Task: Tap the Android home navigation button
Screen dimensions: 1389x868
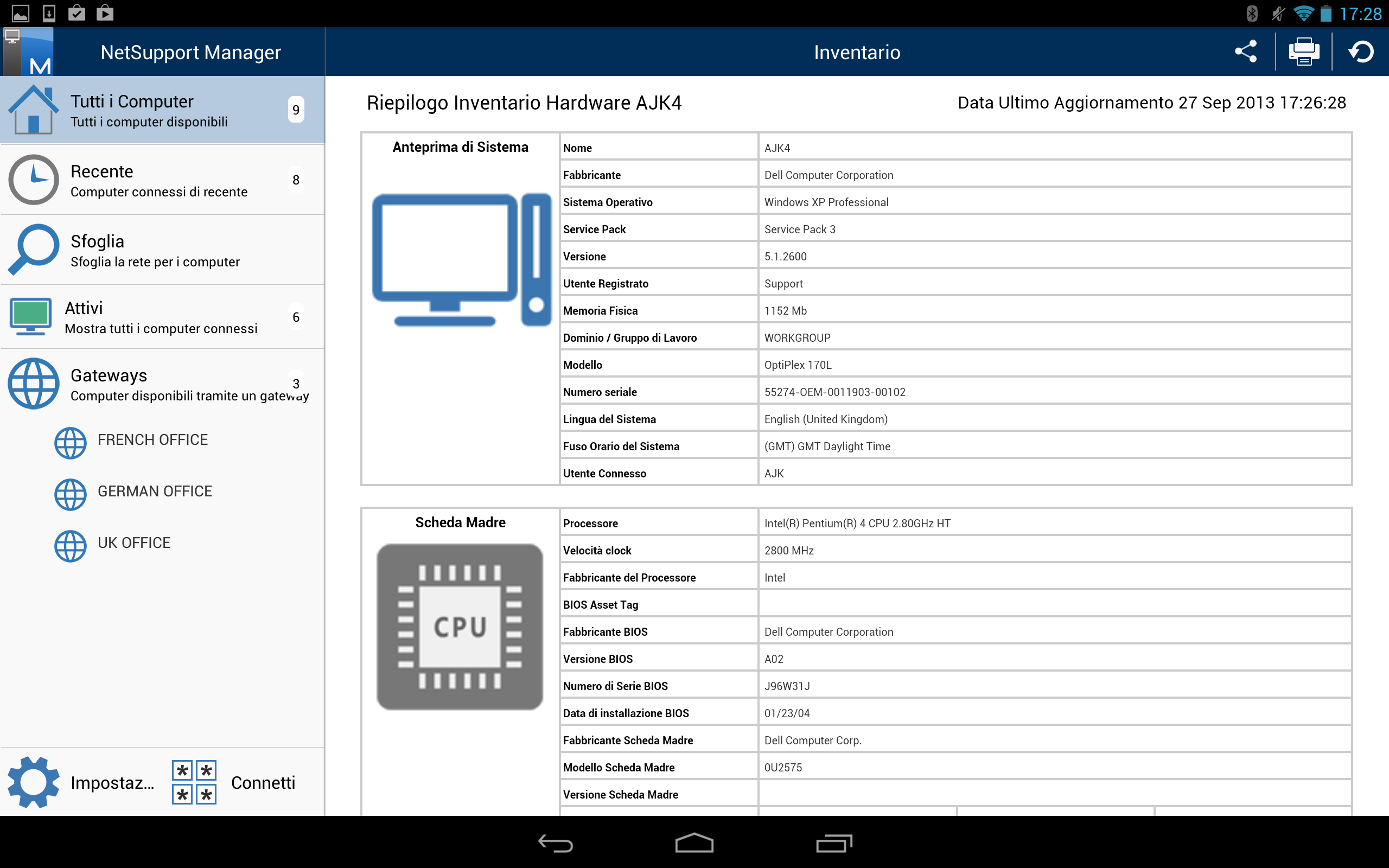Action: (694, 843)
